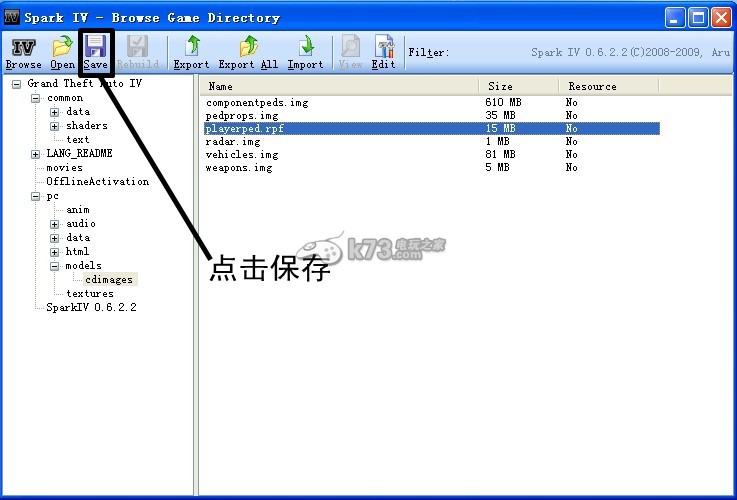Sort files by Size column header
Image resolution: width=737 pixels, height=500 pixels.
(x=518, y=86)
